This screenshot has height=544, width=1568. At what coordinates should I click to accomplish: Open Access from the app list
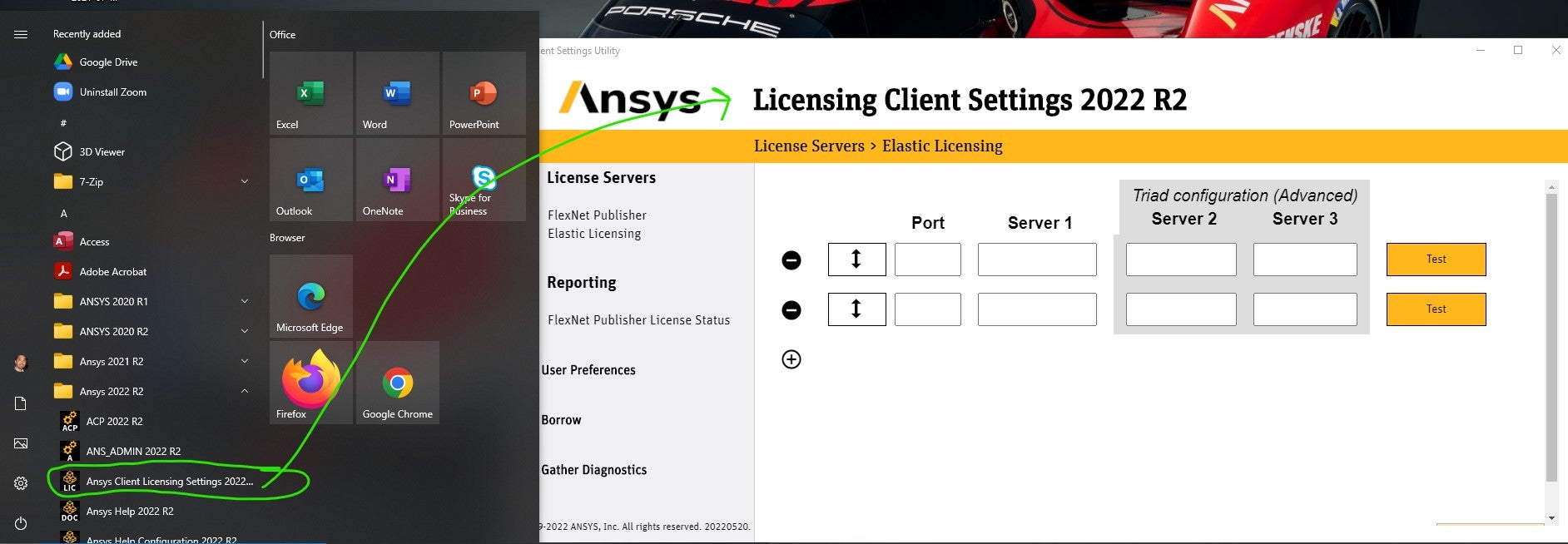coord(94,242)
